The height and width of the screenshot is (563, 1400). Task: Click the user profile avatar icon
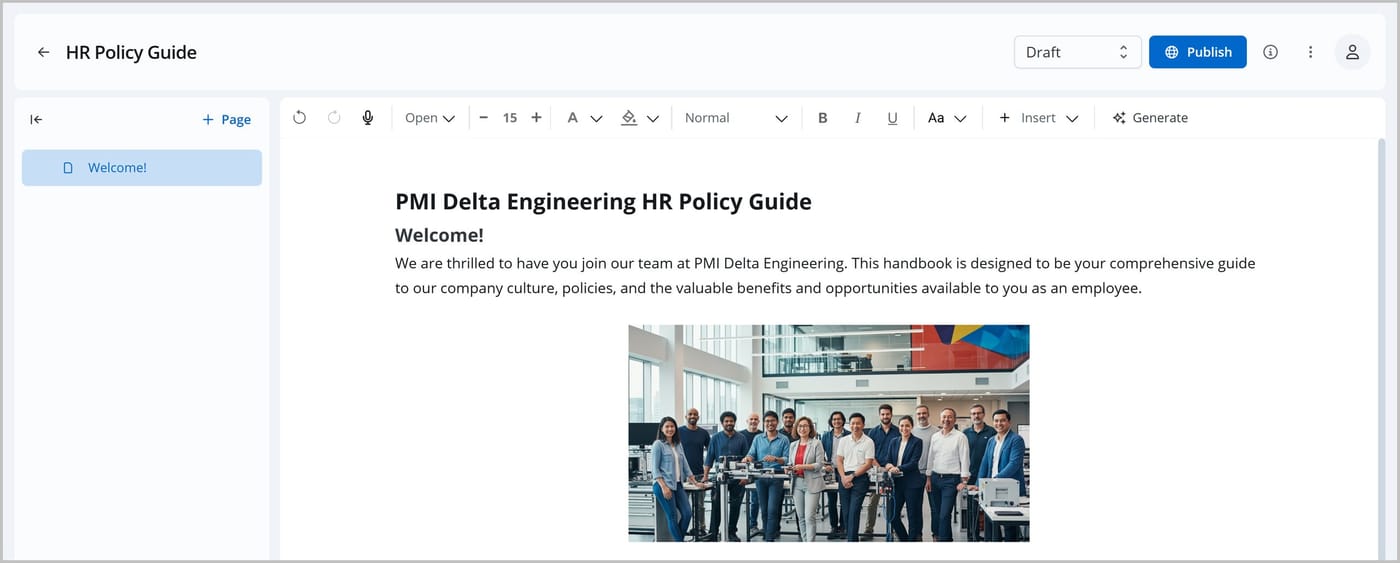click(1352, 52)
